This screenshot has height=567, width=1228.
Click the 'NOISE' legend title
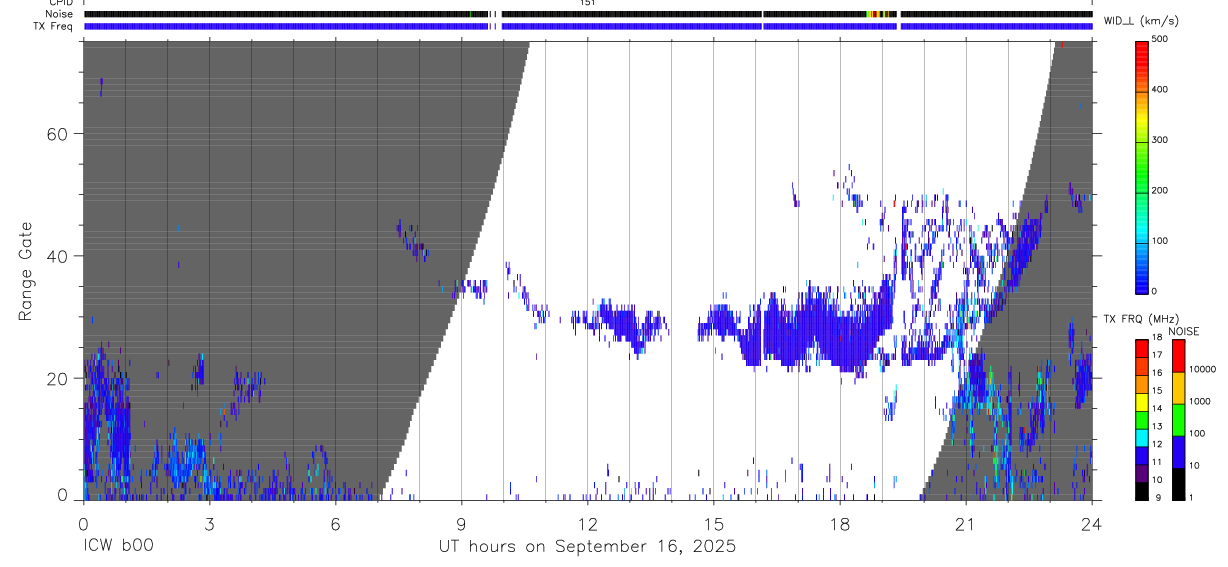click(1183, 331)
